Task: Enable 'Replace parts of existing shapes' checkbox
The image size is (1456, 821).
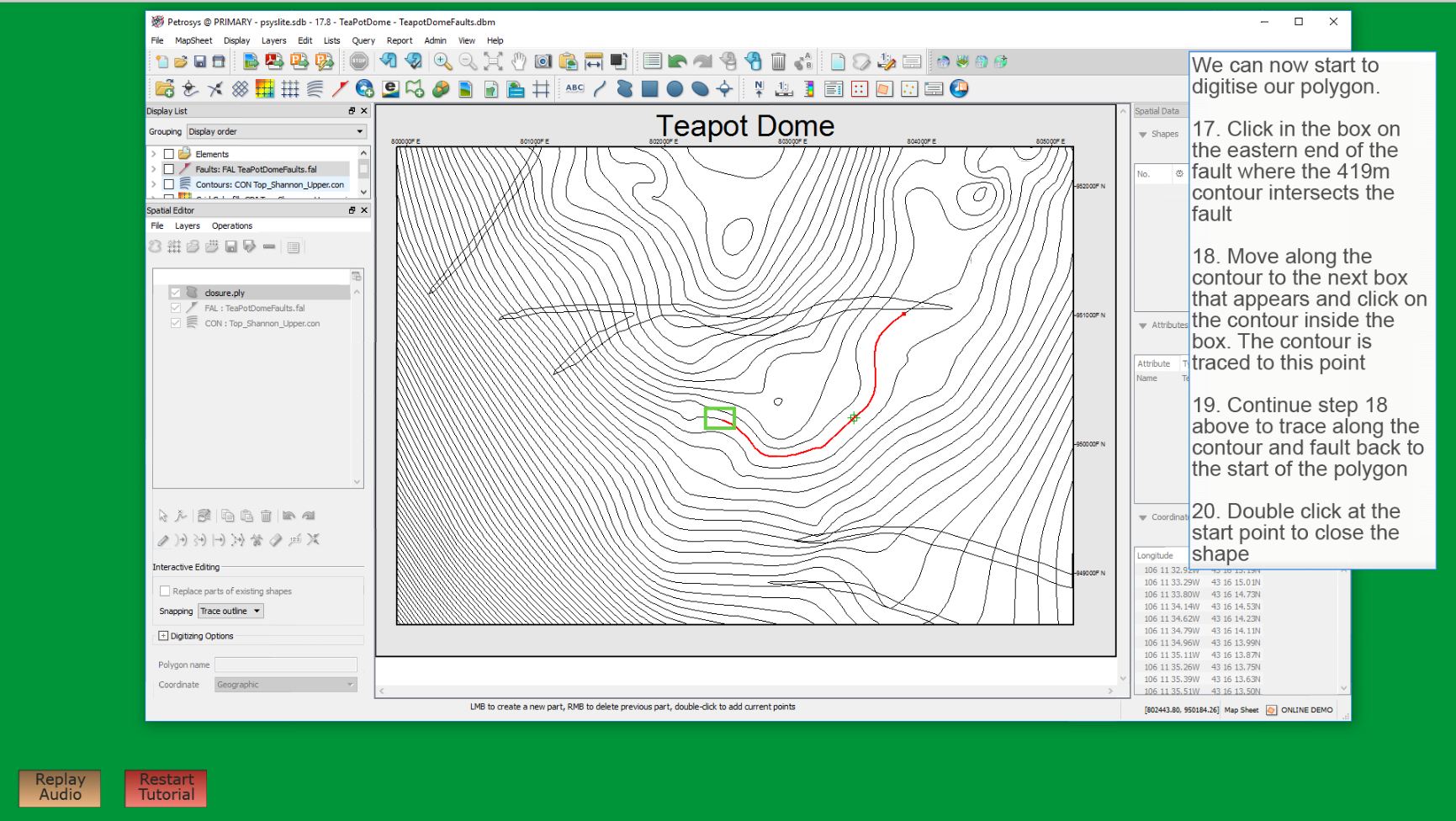Action: (x=165, y=591)
